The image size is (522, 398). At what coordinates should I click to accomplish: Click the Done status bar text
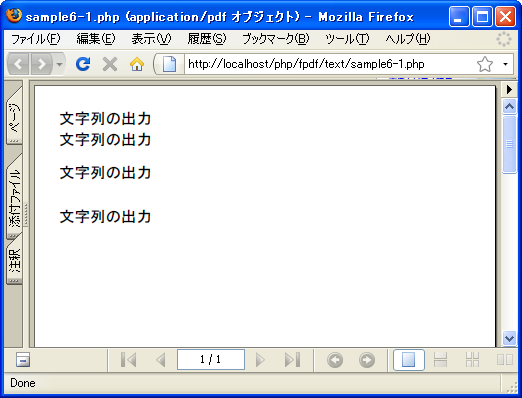tap(23, 383)
